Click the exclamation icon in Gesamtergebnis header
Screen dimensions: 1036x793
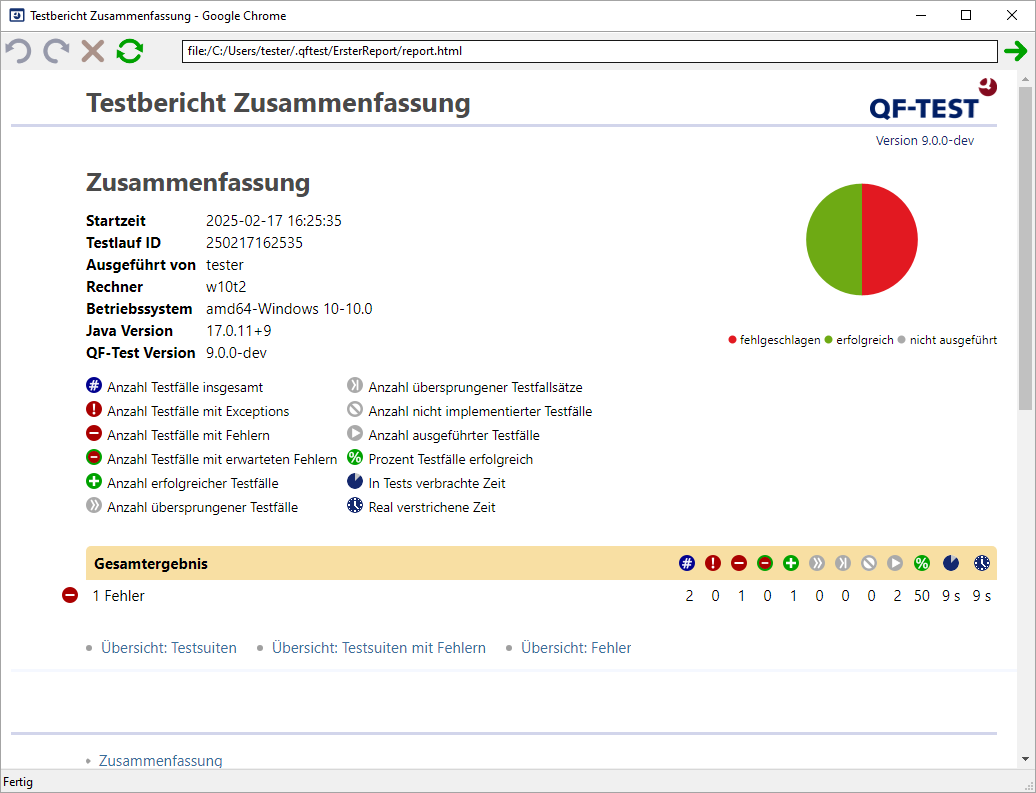tap(712, 563)
